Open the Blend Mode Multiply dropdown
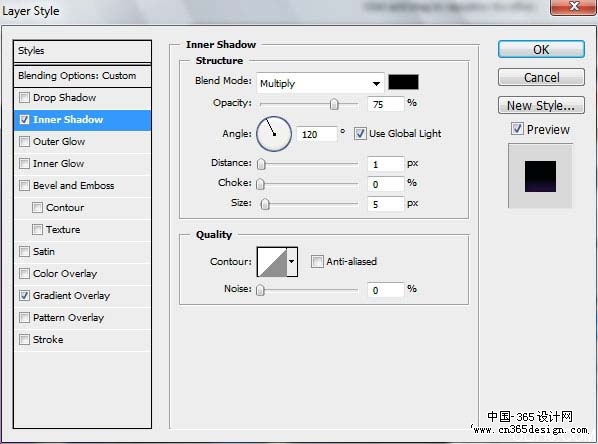 (x=320, y=83)
